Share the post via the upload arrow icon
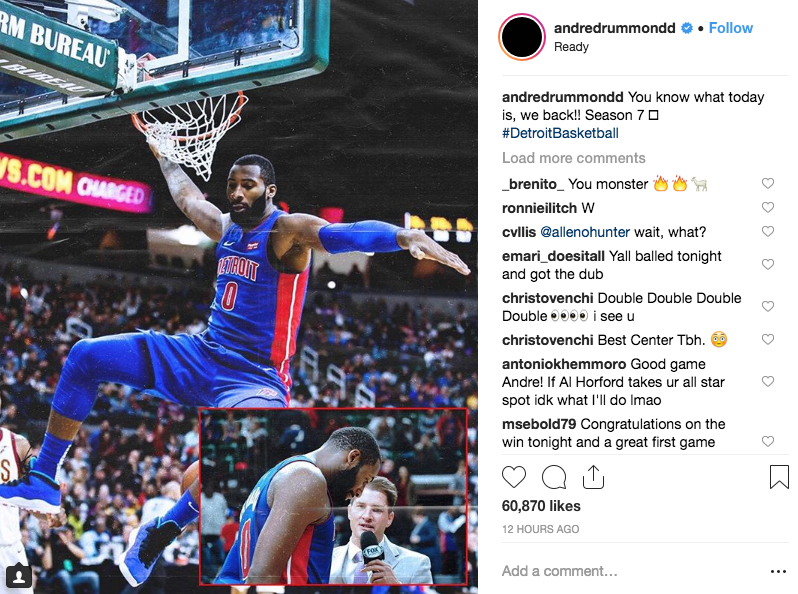The image size is (798, 594). [593, 477]
